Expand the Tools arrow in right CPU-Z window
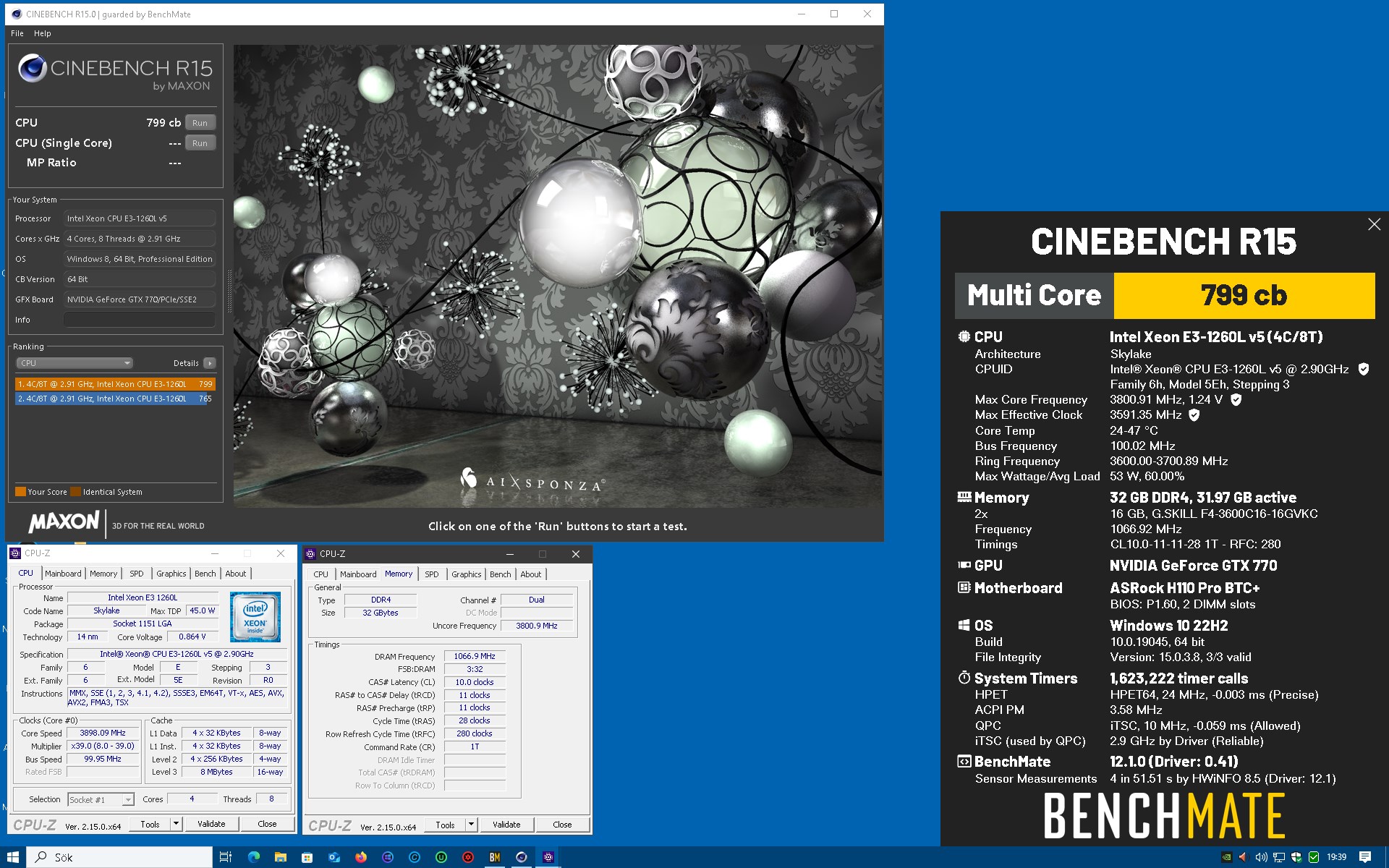 [471, 825]
